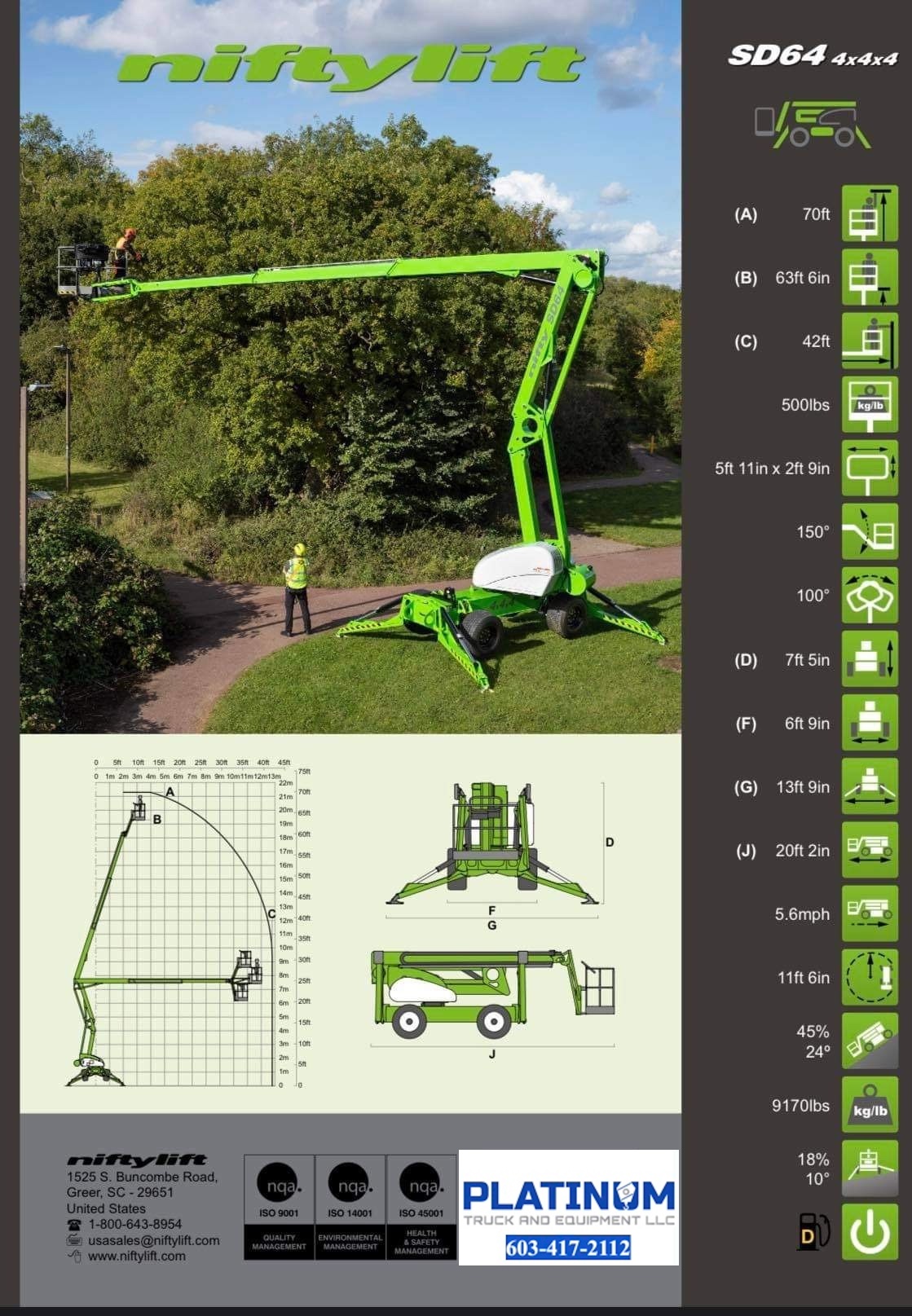Click the 7ft 5in stowed height icon
The image size is (912, 1316).
pyautogui.click(x=869, y=659)
